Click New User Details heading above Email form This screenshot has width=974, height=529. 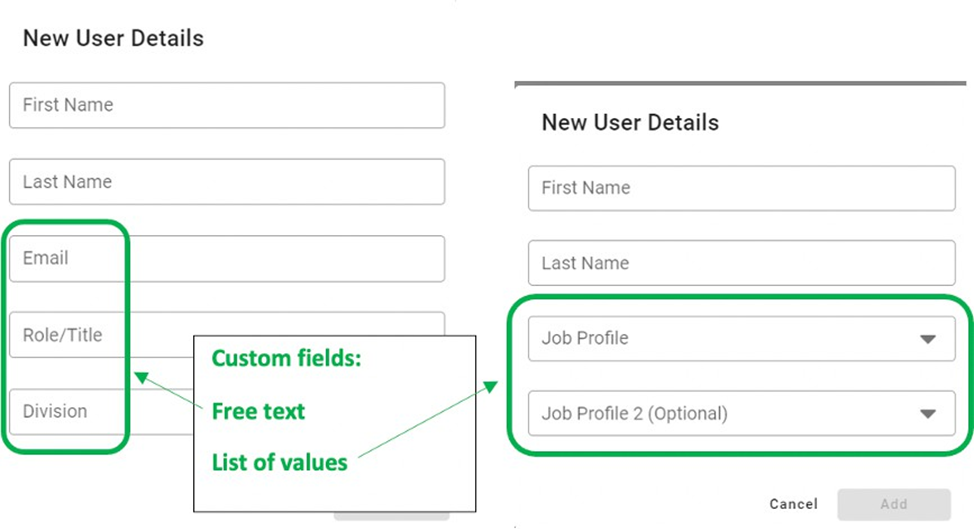(113, 38)
